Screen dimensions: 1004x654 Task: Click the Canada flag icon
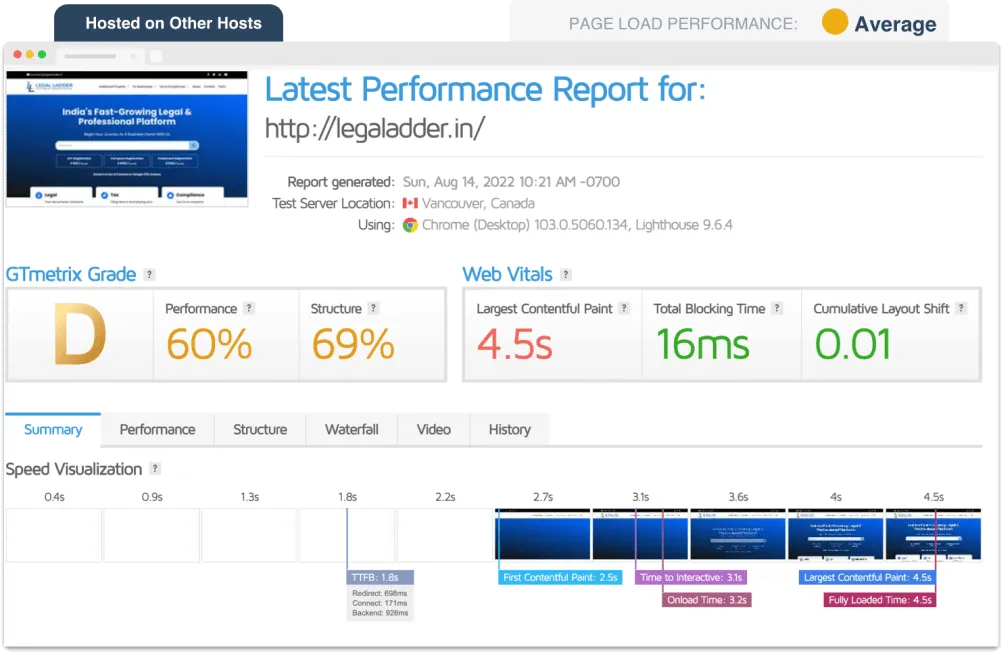coord(410,203)
